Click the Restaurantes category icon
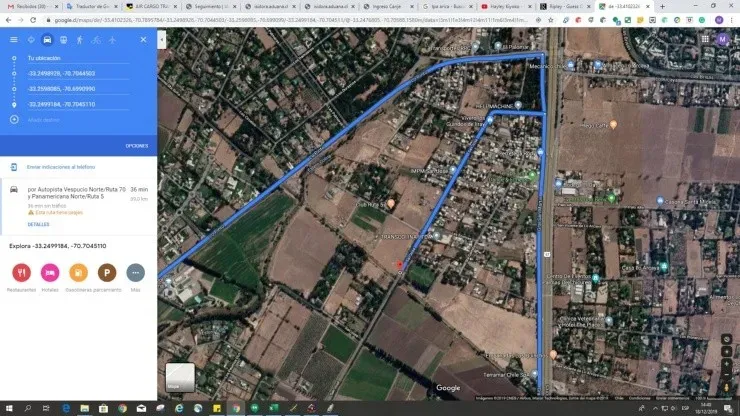Screen dimensions: 740x416 pos(21,272)
